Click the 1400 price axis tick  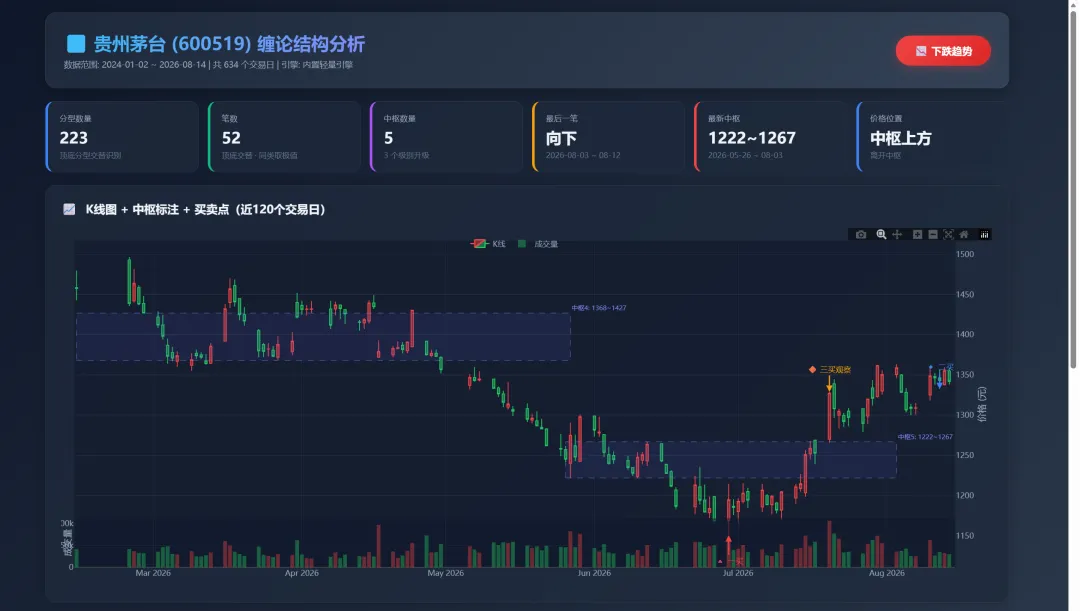coord(965,334)
